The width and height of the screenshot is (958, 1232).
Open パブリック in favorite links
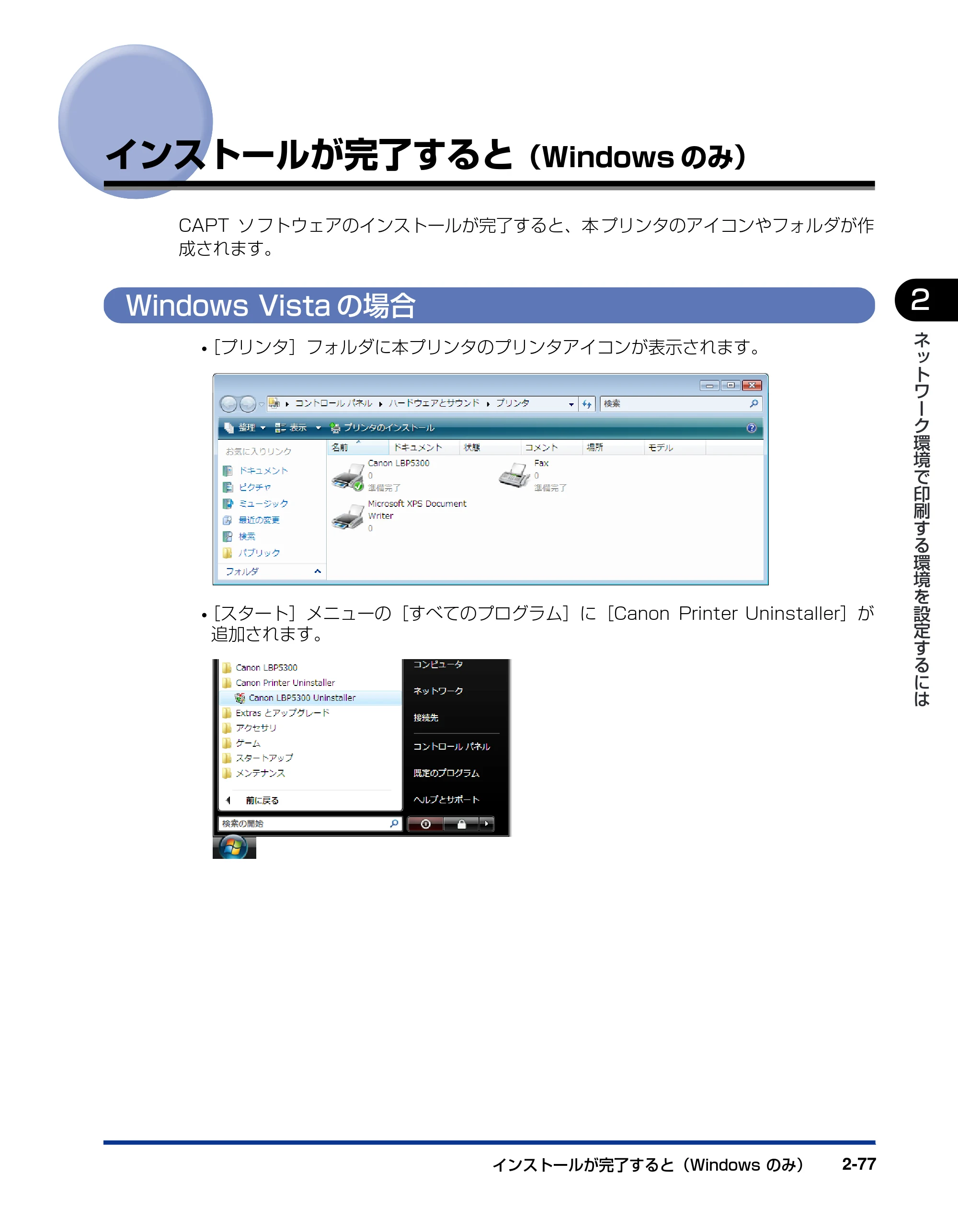[251, 552]
